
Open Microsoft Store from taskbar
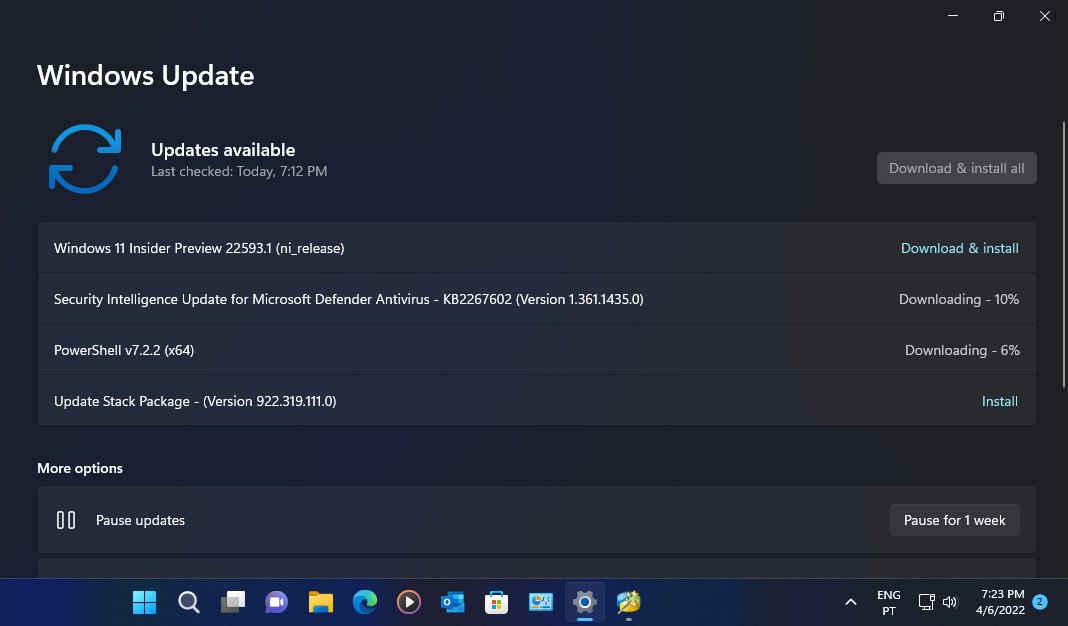click(x=497, y=602)
